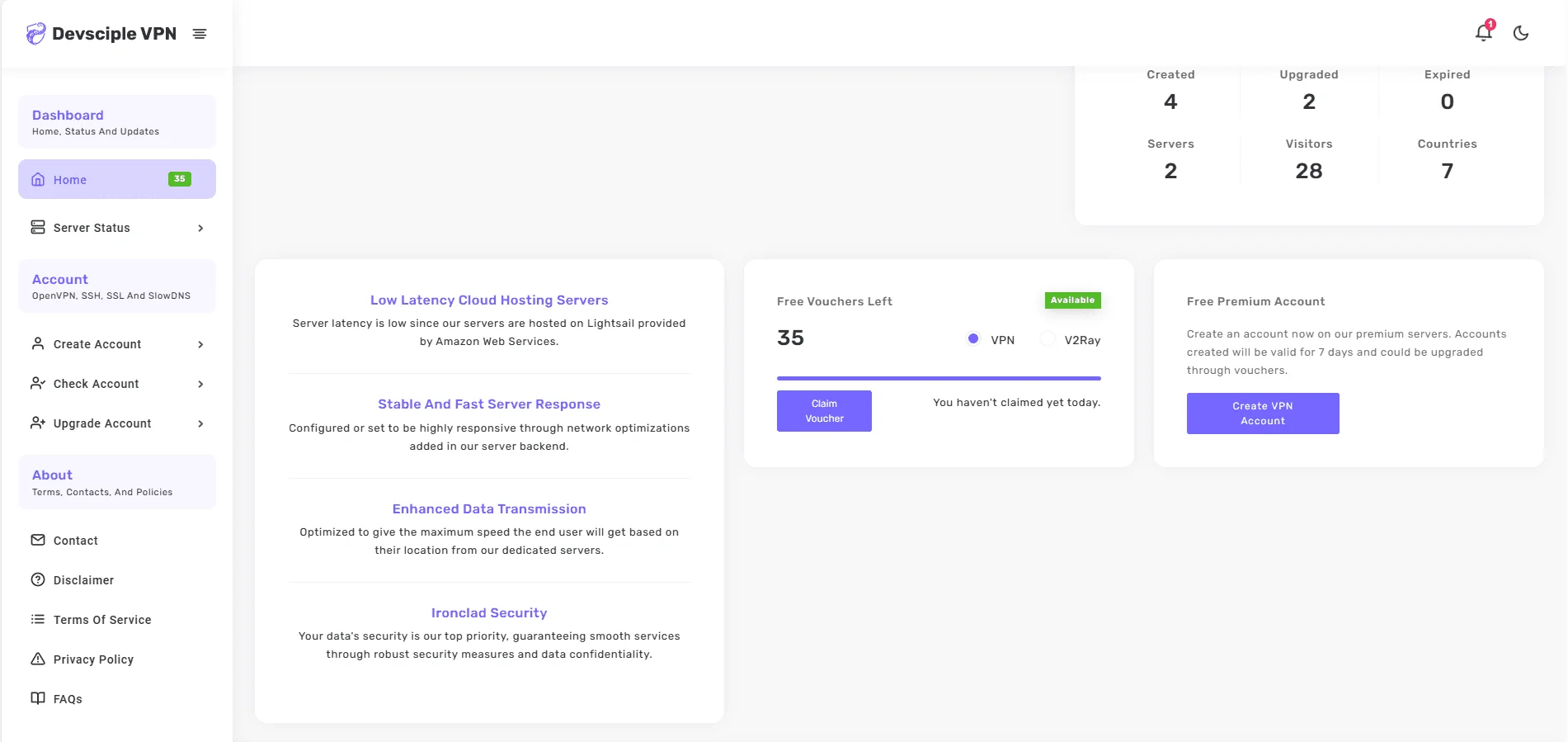The height and width of the screenshot is (742, 1568).
Task: Click the Check Account user-check icon
Action: 38,383
